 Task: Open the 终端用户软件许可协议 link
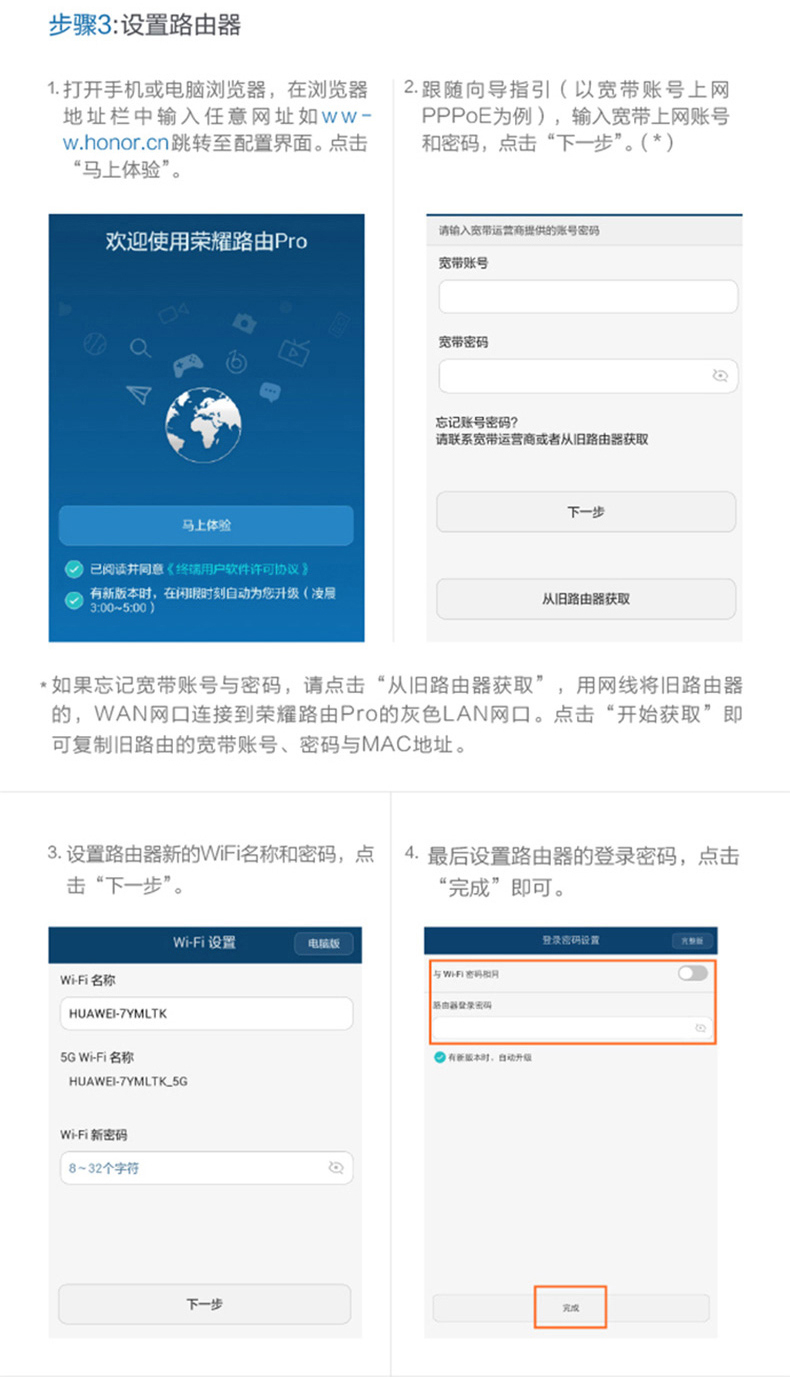click(x=241, y=569)
